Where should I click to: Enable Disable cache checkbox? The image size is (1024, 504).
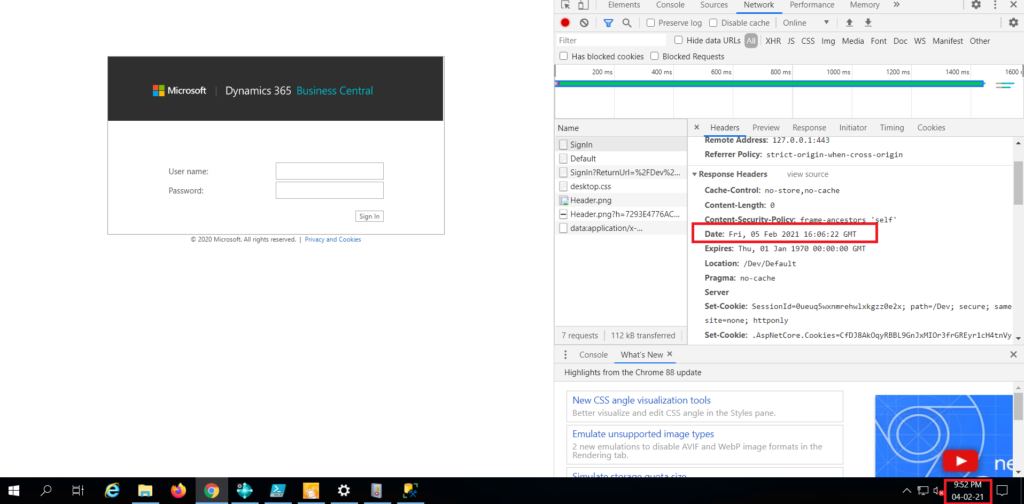(714, 23)
